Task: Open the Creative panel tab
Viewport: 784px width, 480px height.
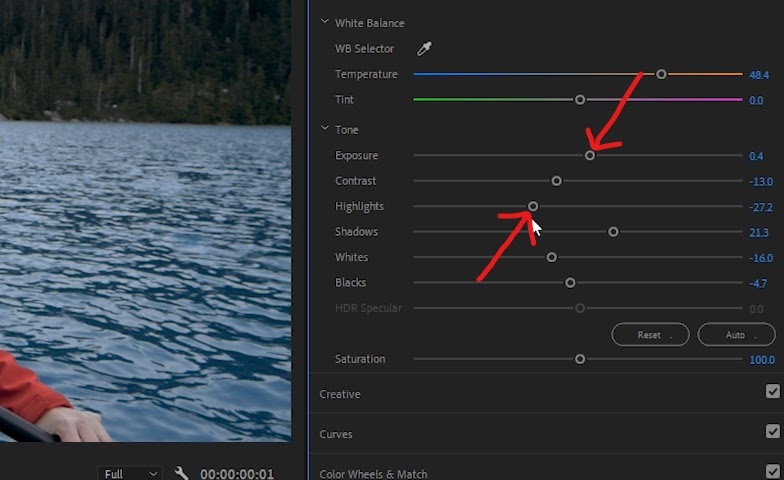Action: pyautogui.click(x=340, y=394)
